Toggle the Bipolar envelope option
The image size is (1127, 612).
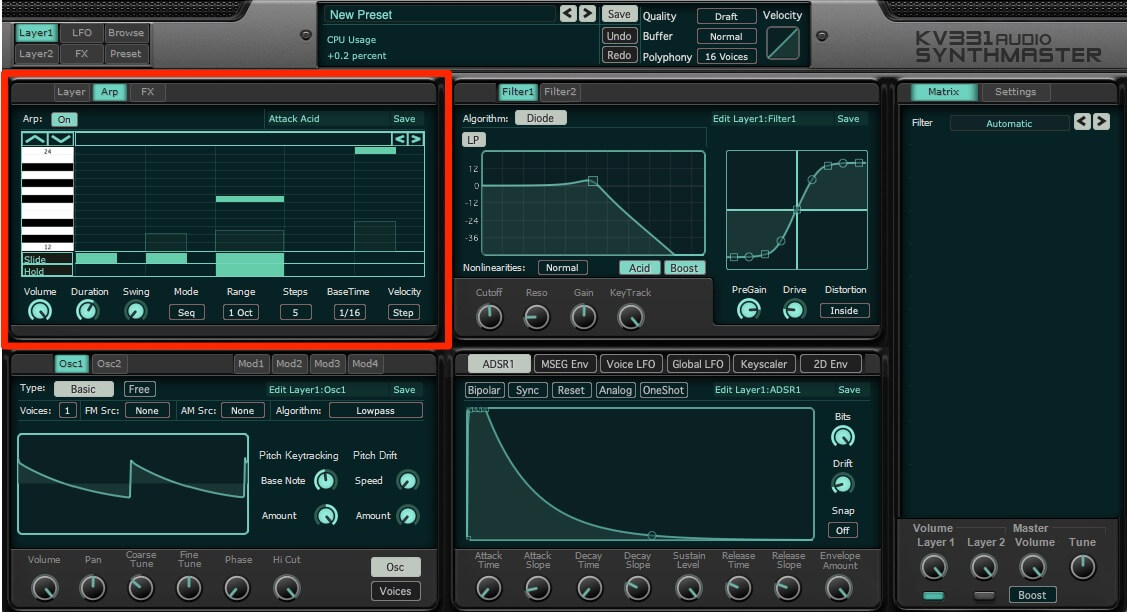point(484,390)
